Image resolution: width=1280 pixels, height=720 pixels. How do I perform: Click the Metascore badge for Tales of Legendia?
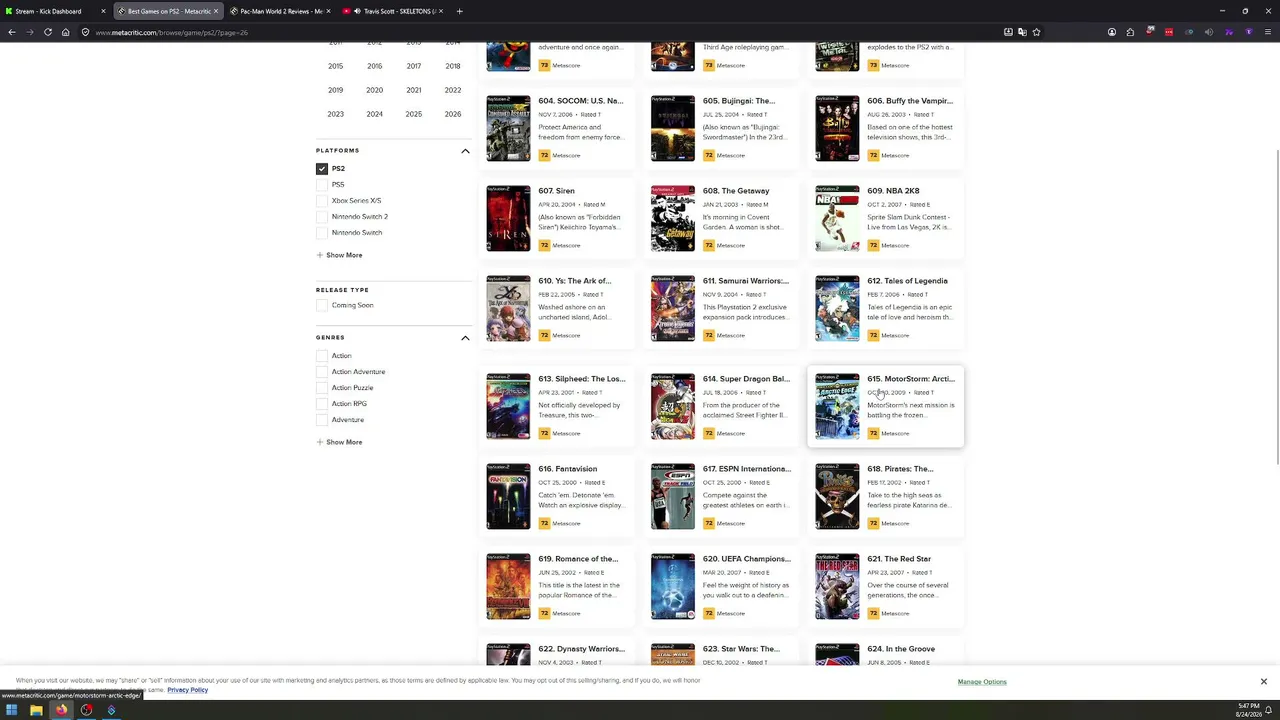[873, 335]
